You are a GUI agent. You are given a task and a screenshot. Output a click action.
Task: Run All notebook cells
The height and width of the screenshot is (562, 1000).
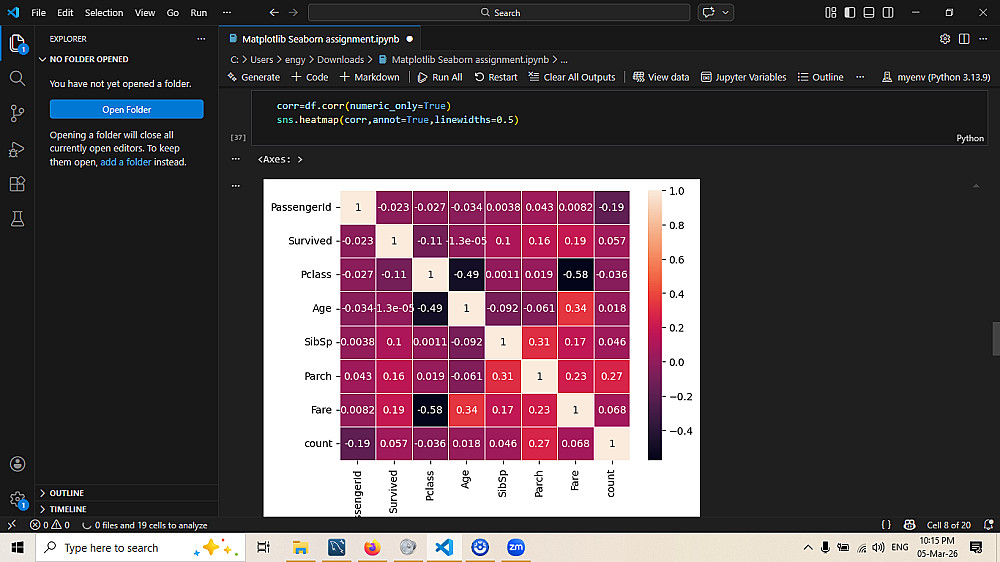[x=439, y=77]
